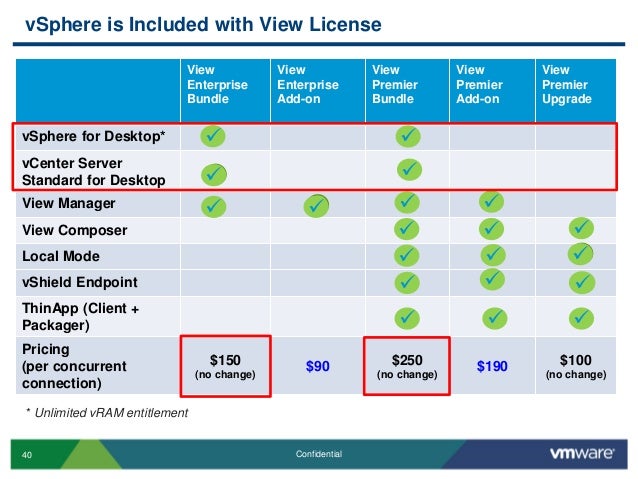Click vSphere for Desktop checkmark under Enterprise Bundle
This screenshot has height=479, width=638.
coord(213,136)
